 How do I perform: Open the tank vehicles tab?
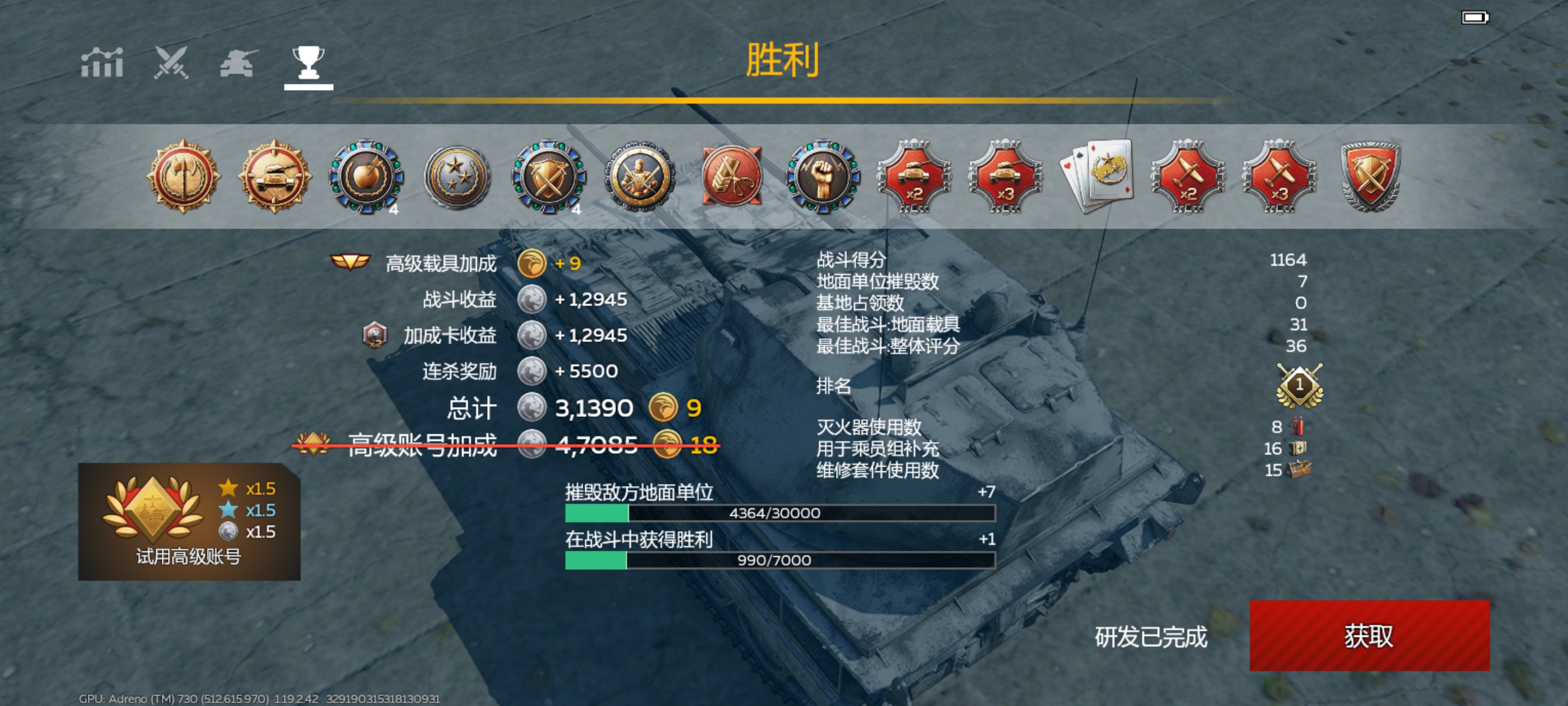coord(239,63)
